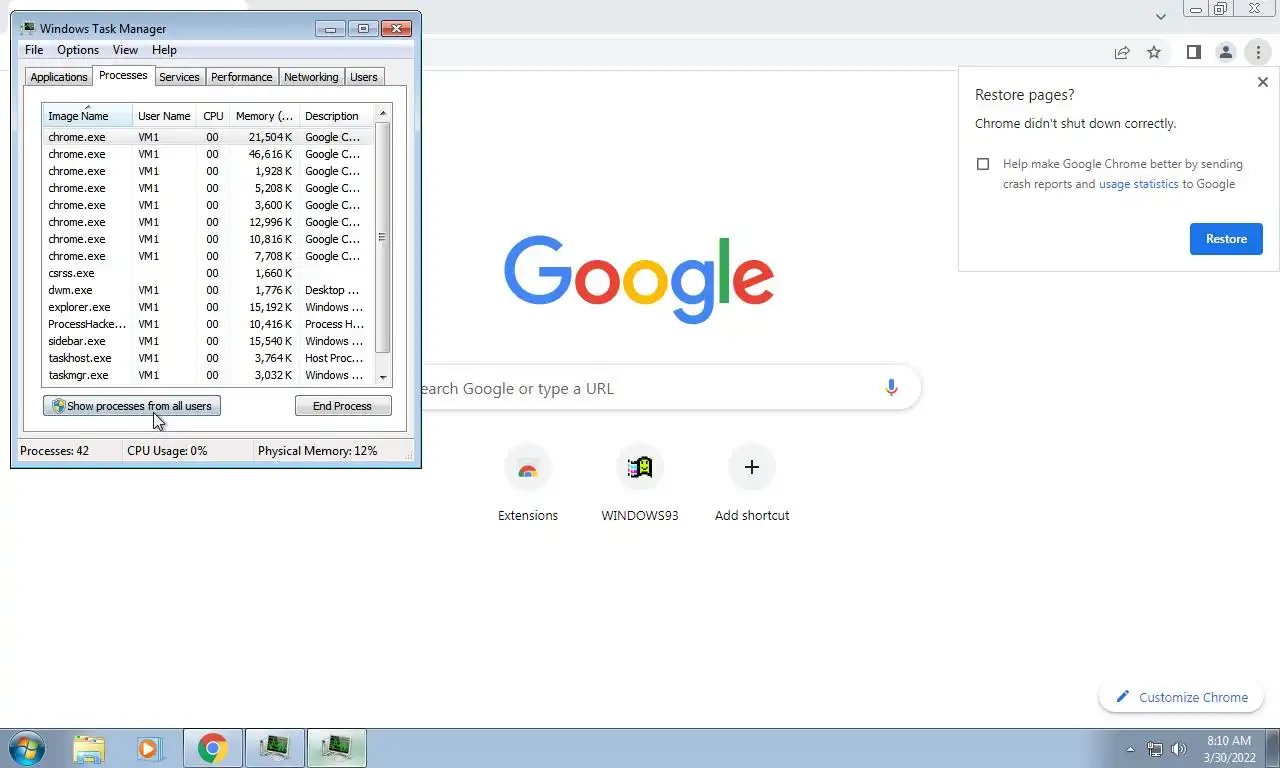Select the taskhost.exe process row
The image size is (1280, 768).
click(x=208, y=358)
